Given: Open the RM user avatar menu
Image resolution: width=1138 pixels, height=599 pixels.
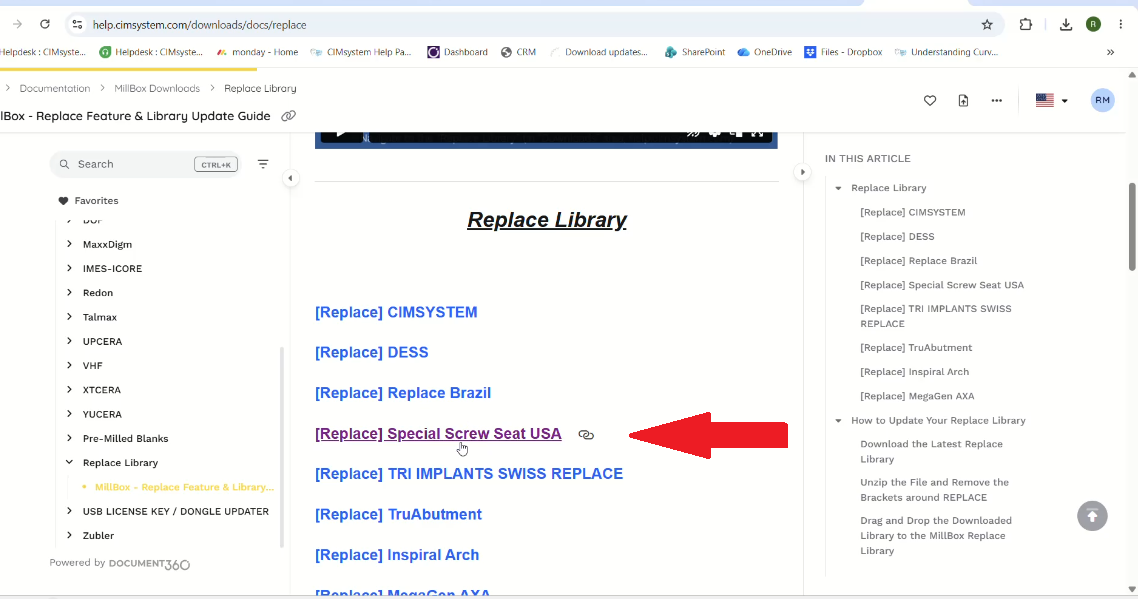Looking at the screenshot, I should (x=1102, y=100).
